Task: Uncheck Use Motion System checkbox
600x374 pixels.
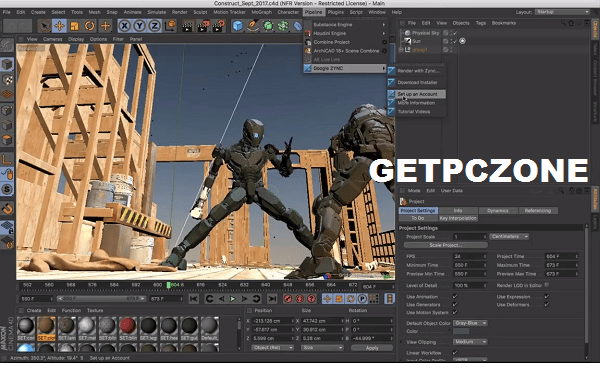Action: 455,312
